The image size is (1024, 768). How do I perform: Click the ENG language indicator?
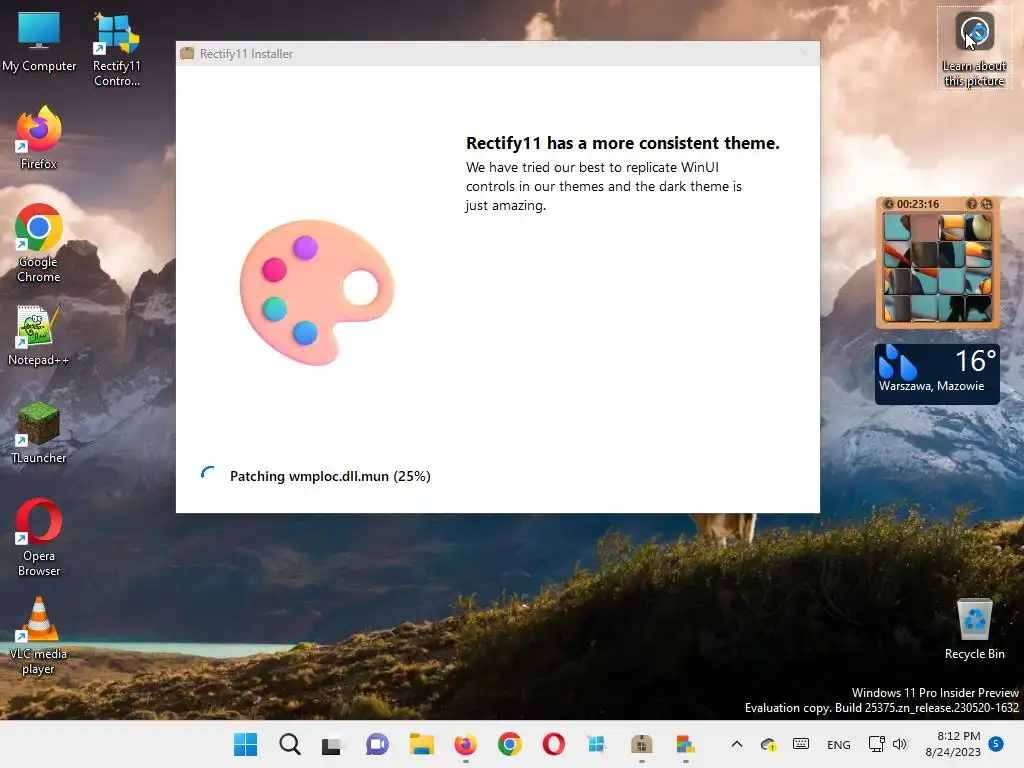click(839, 744)
